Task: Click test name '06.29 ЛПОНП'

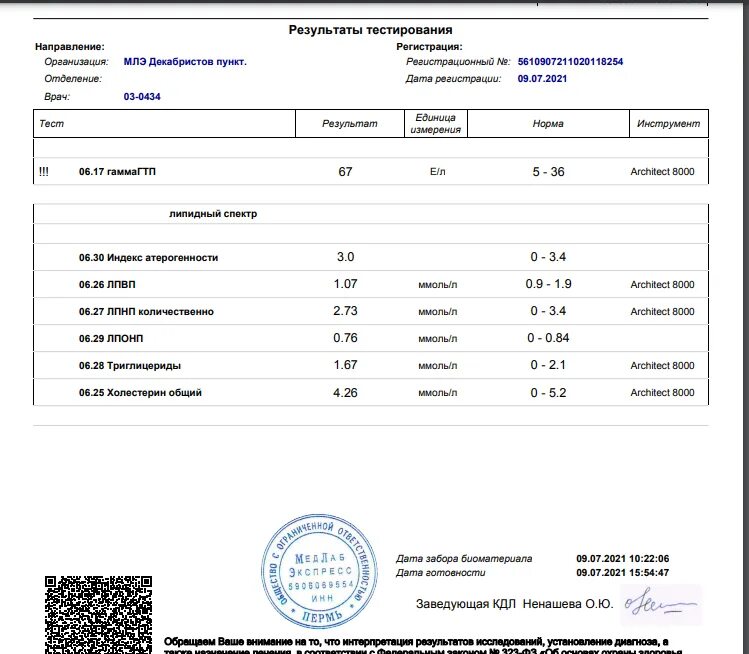Action: (111, 338)
